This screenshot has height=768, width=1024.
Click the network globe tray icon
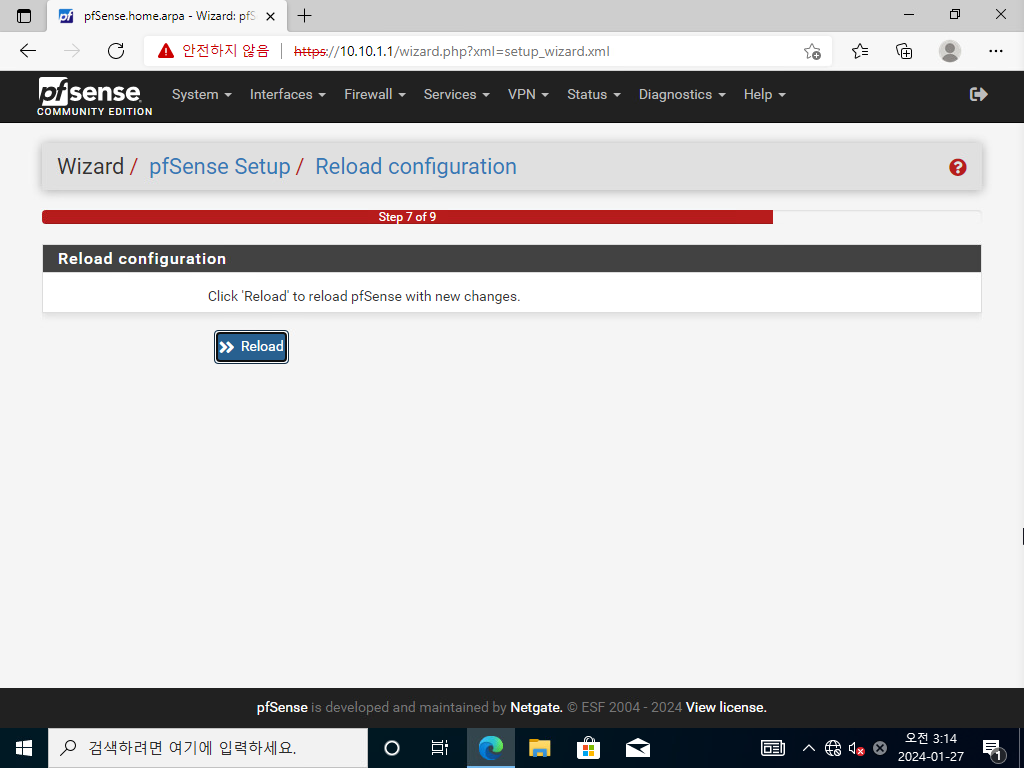tap(833, 748)
